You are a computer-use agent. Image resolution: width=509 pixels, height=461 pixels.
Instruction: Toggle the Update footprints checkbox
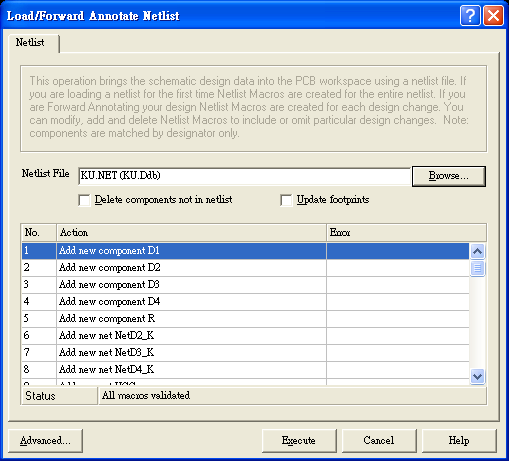tap(286, 200)
